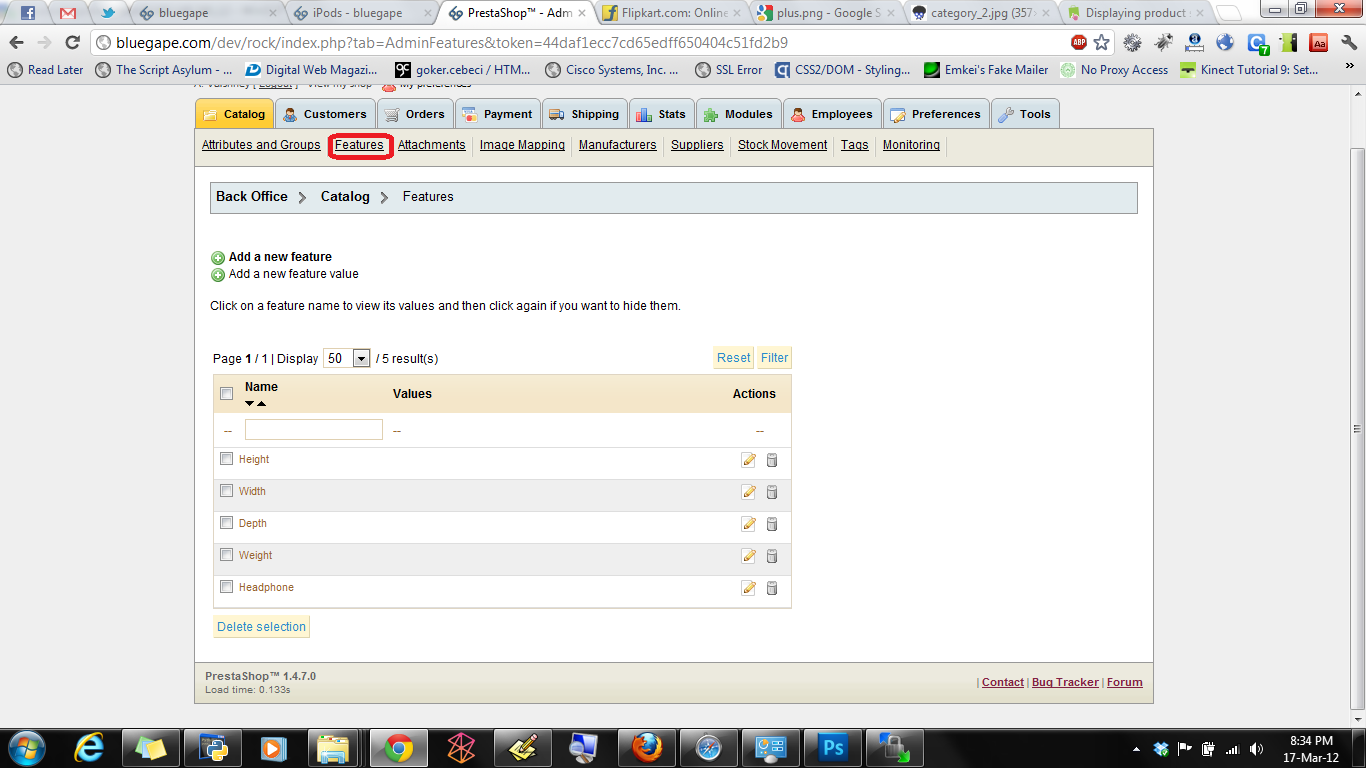Edit the Width feature with pencil icon
1366x768 pixels.
click(748, 492)
